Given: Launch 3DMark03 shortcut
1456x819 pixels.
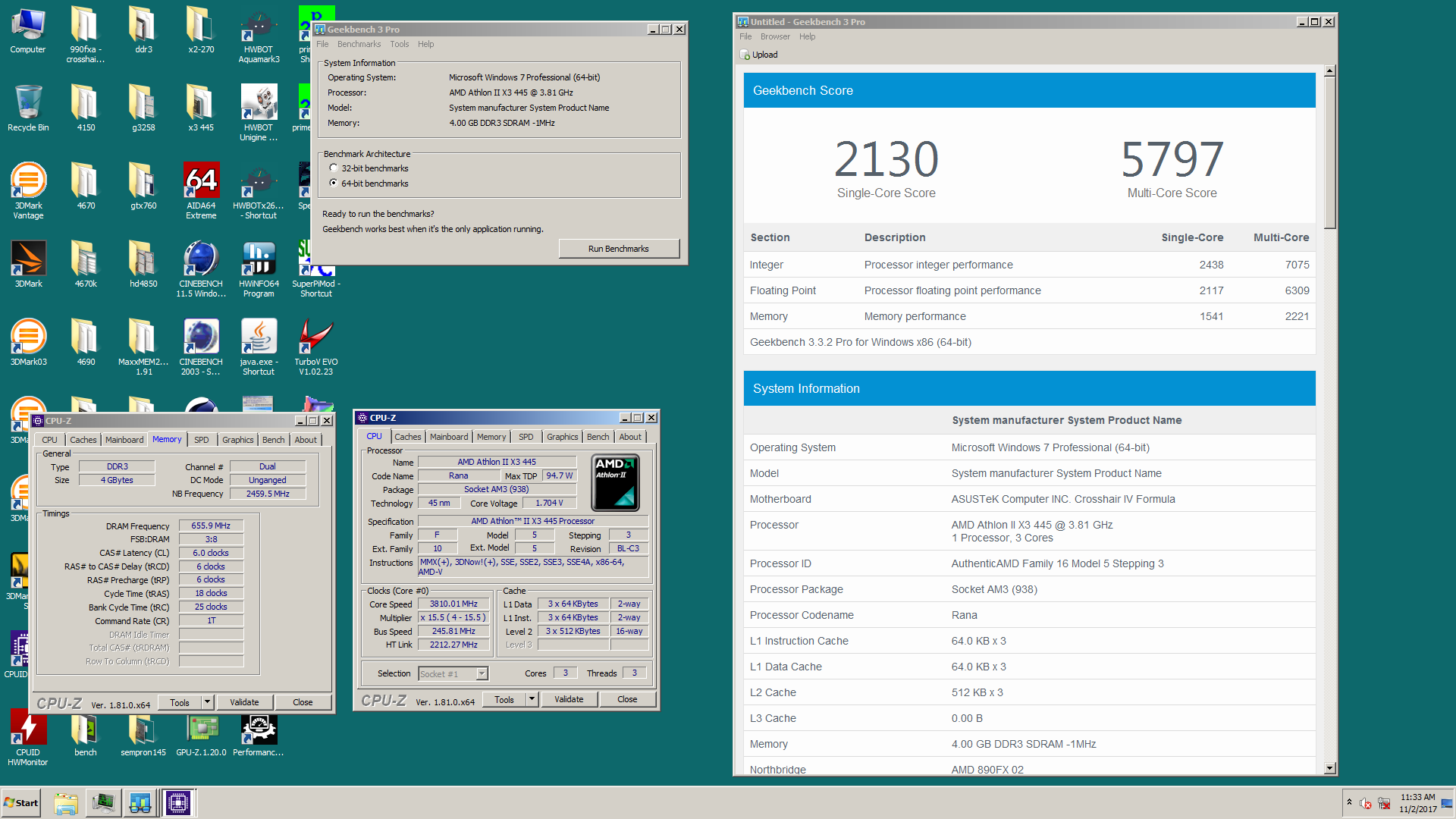Looking at the screenshot, I should click(28, 343).
